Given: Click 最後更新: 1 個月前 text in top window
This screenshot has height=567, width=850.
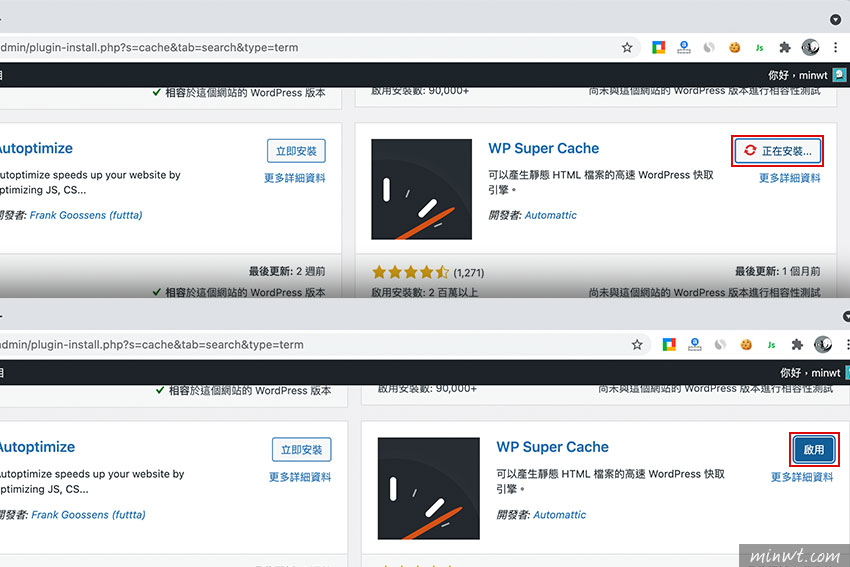Looking at the screenshot, I should point(777,271).
